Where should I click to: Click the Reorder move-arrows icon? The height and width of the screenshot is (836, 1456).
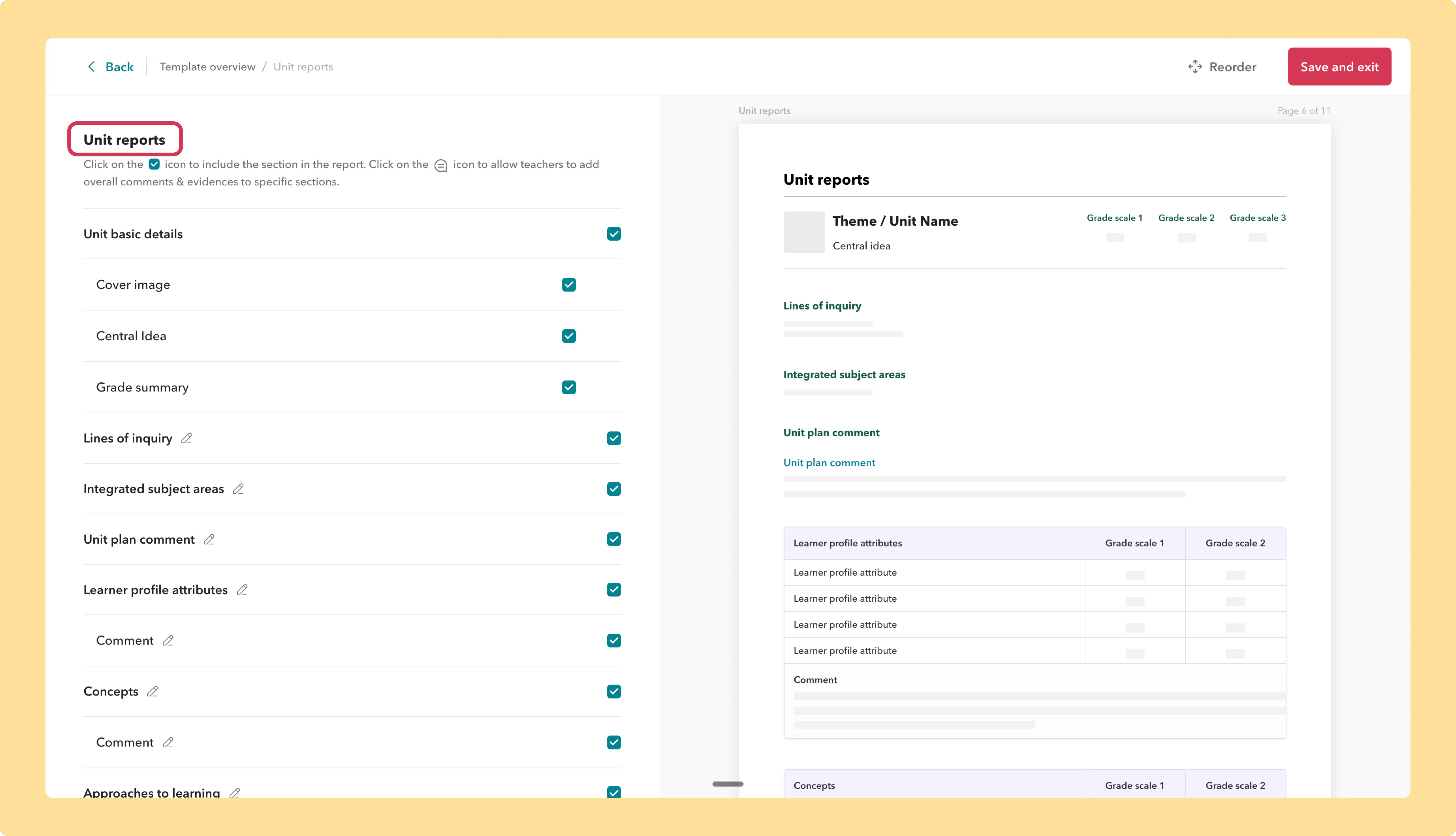point(1195,67)
